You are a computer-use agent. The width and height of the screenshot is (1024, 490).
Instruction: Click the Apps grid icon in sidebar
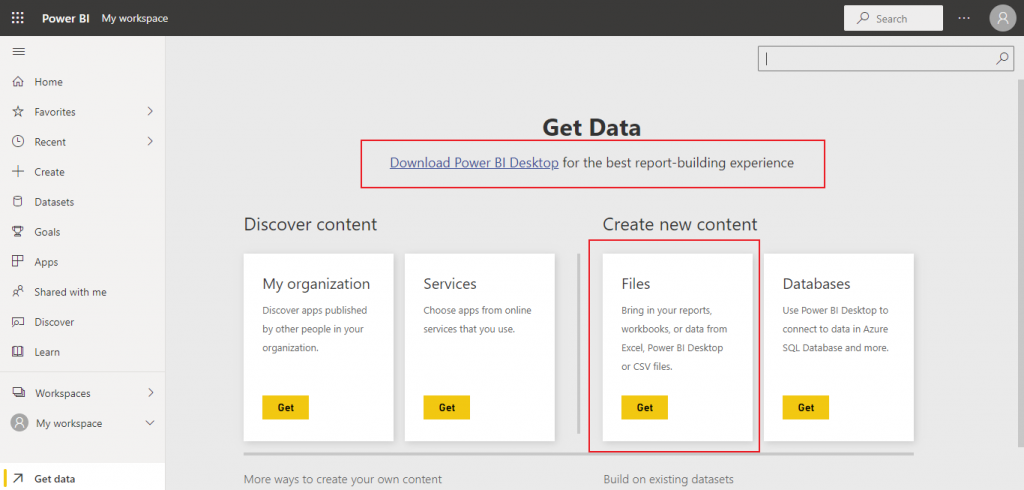click(x=18, y=262)
